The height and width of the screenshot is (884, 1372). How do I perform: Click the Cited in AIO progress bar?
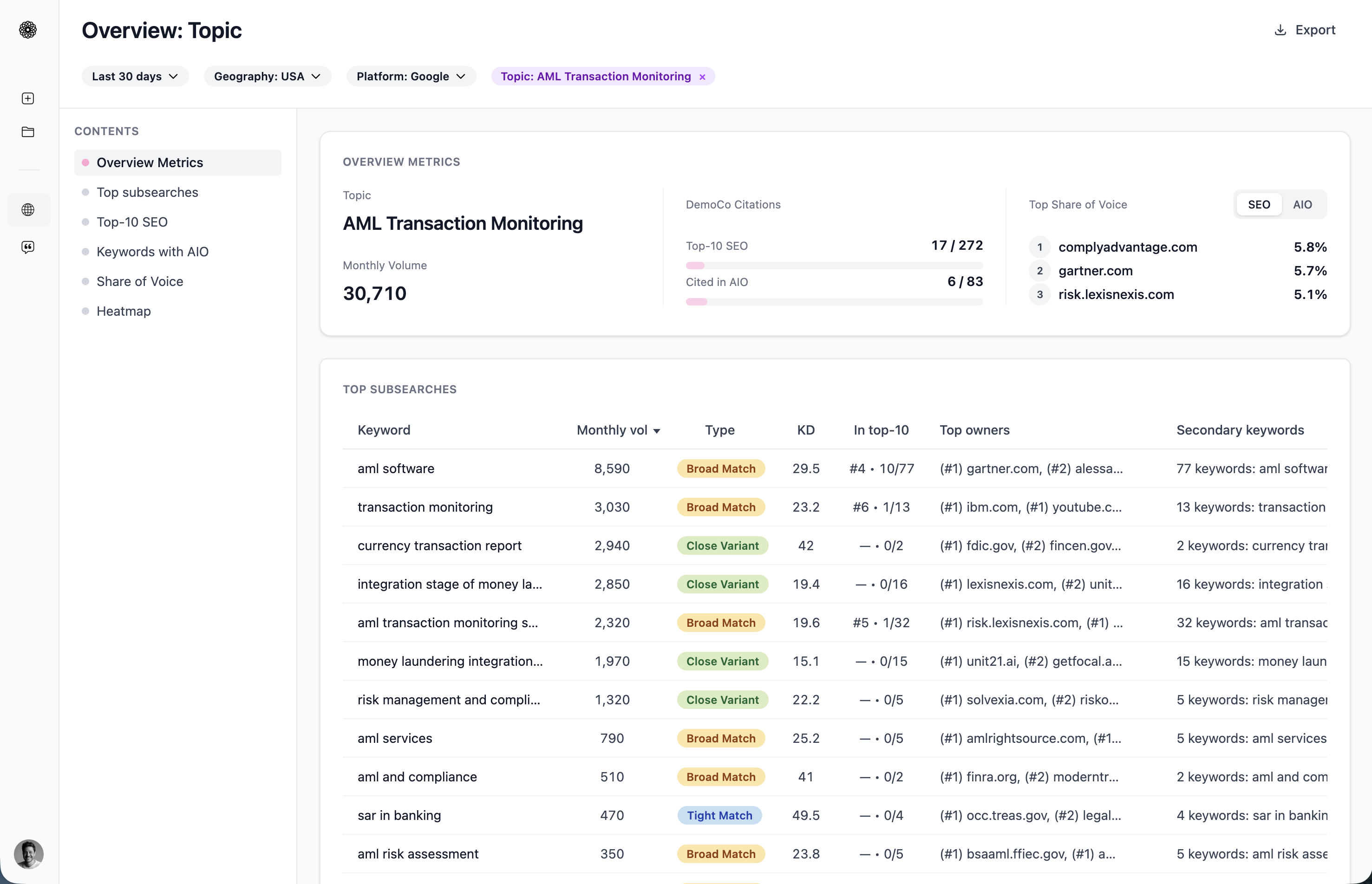pos(834,301)
